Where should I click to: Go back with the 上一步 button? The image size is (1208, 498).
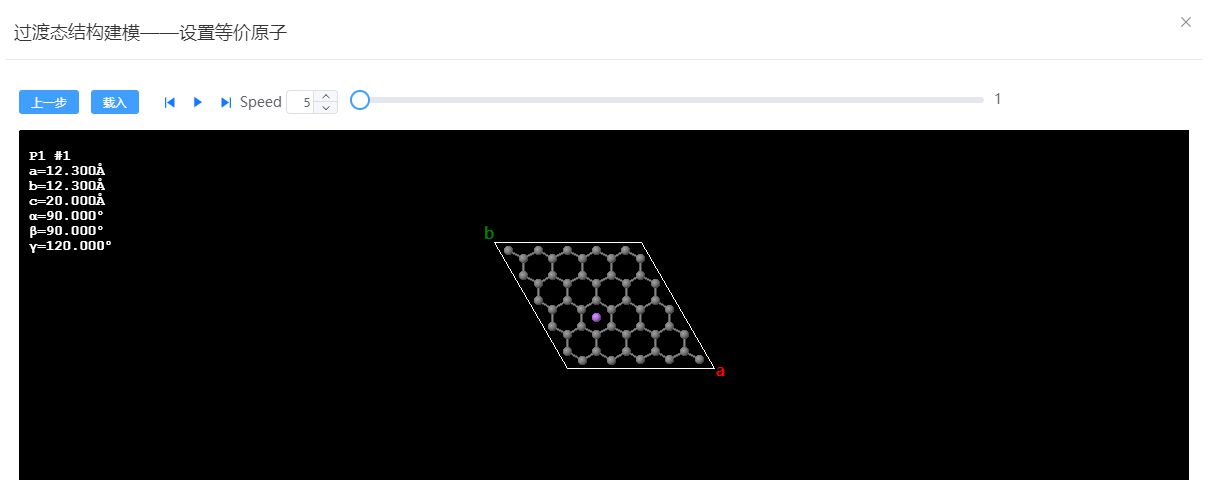pyautogui.click(x=49, y=102)
